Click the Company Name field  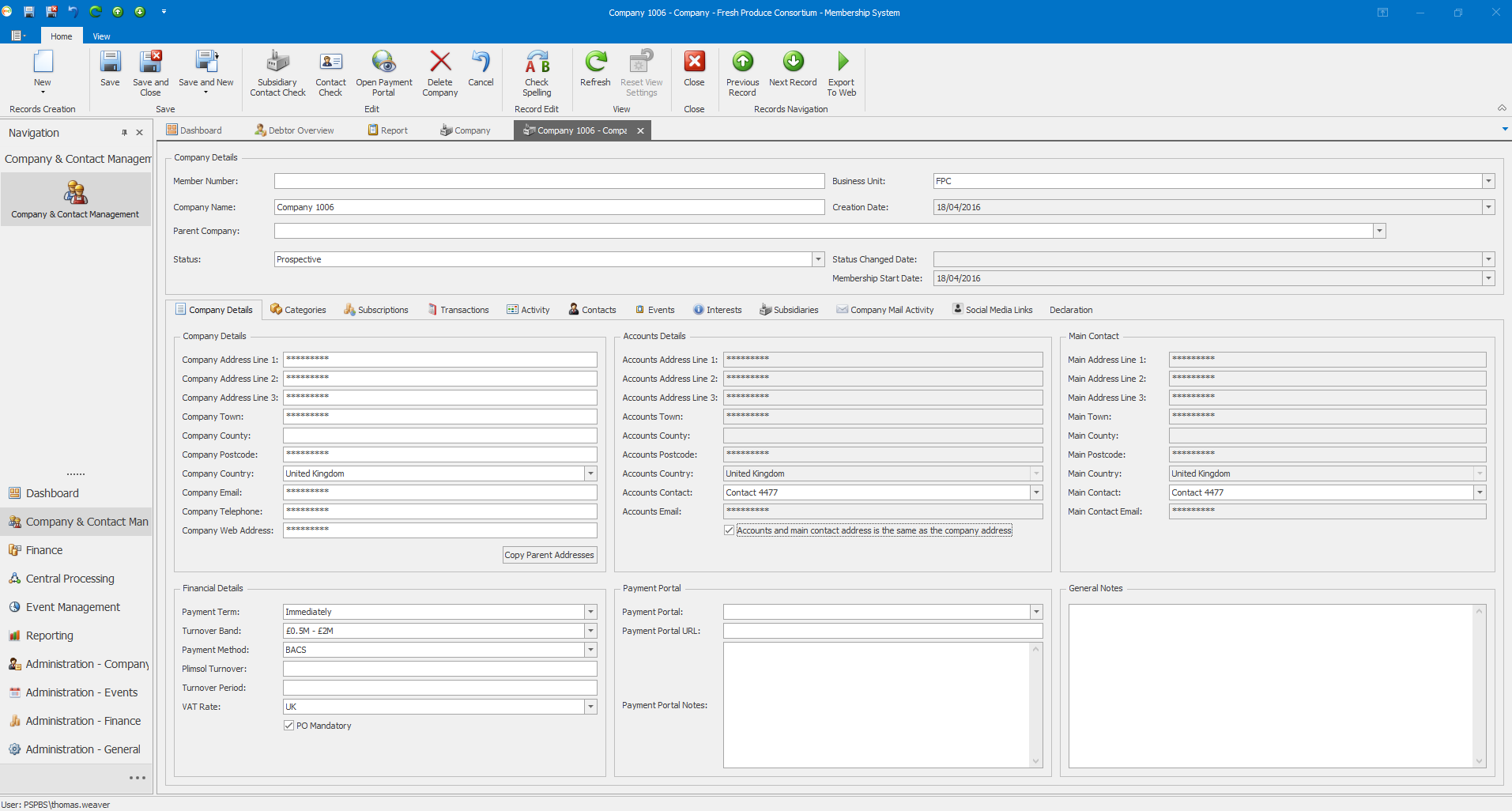pos(549,207)
